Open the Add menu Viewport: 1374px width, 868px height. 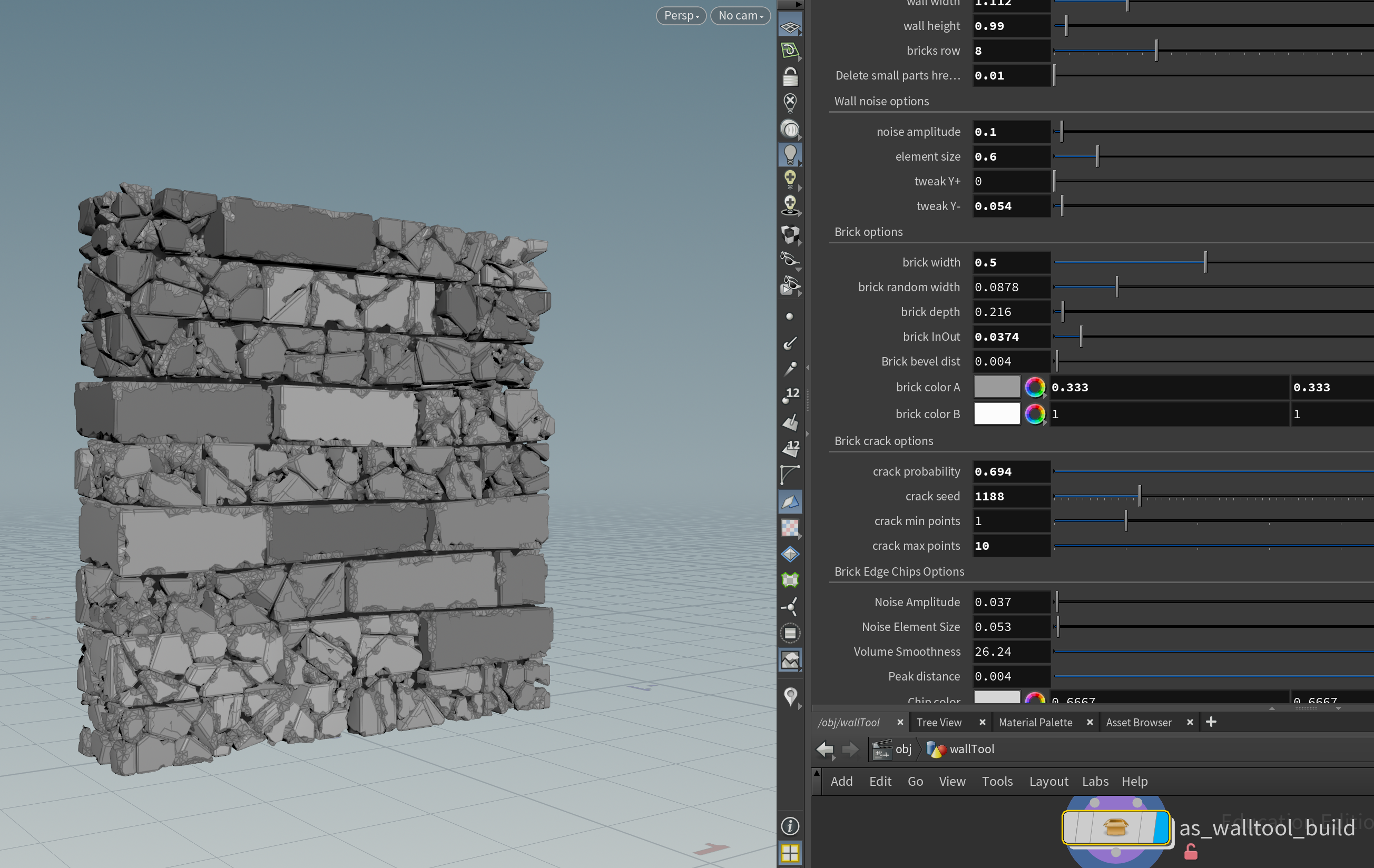click(841, 781)
